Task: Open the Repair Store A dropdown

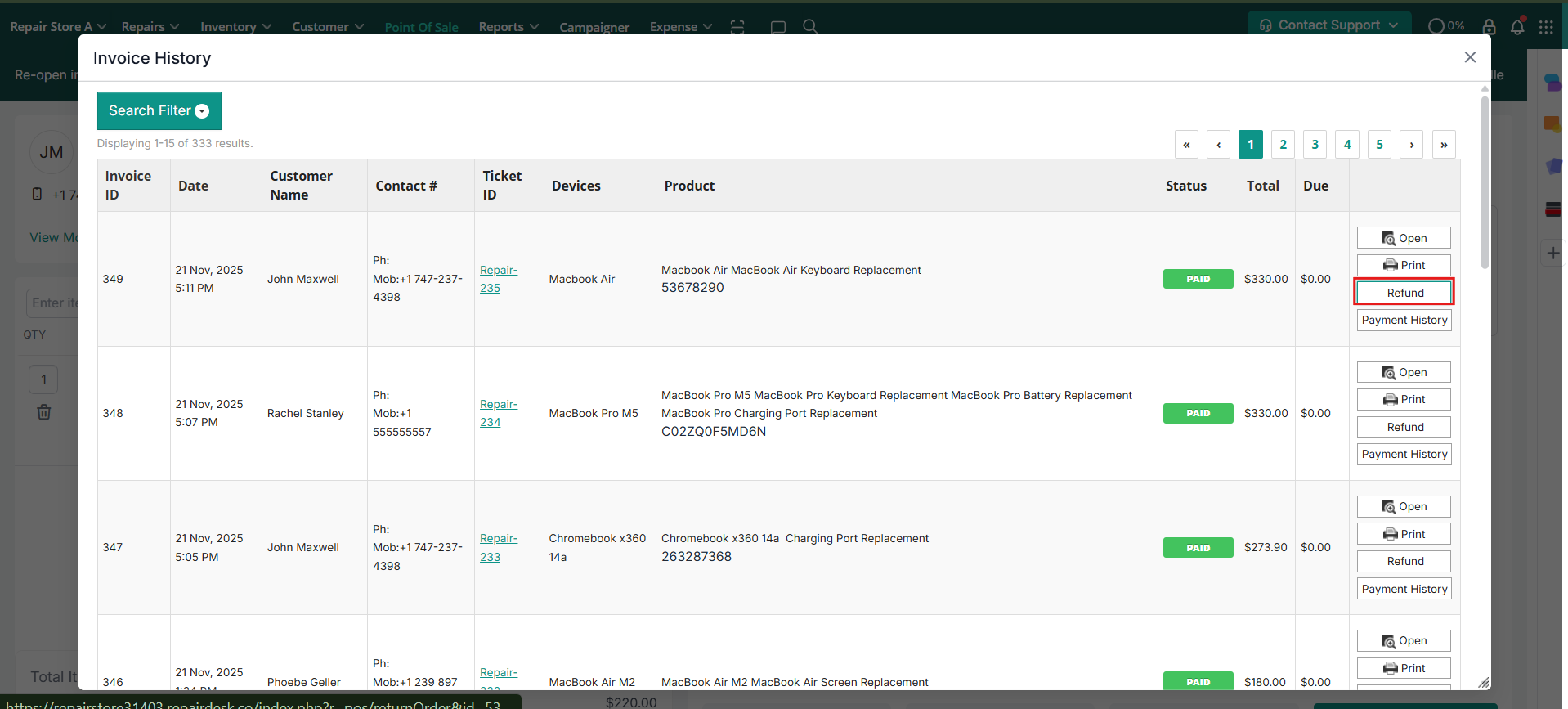Action: [x=58, y=26]
